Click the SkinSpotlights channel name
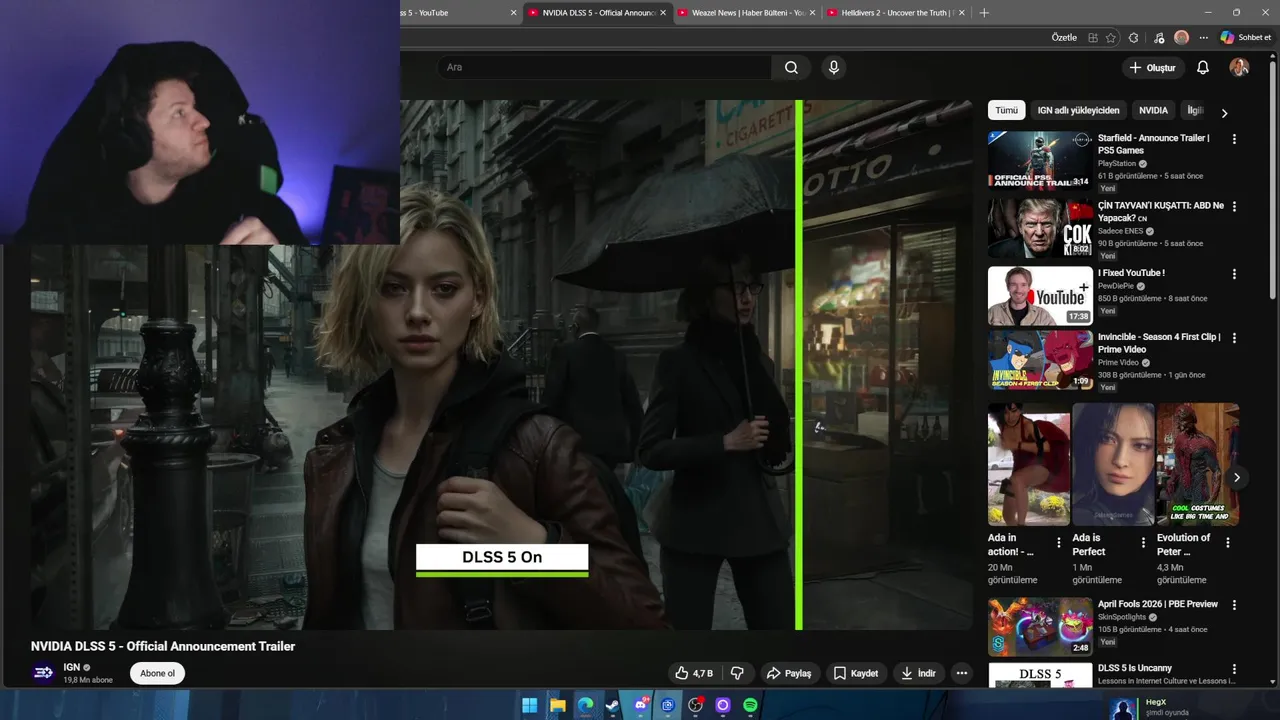 (1122, 617)
